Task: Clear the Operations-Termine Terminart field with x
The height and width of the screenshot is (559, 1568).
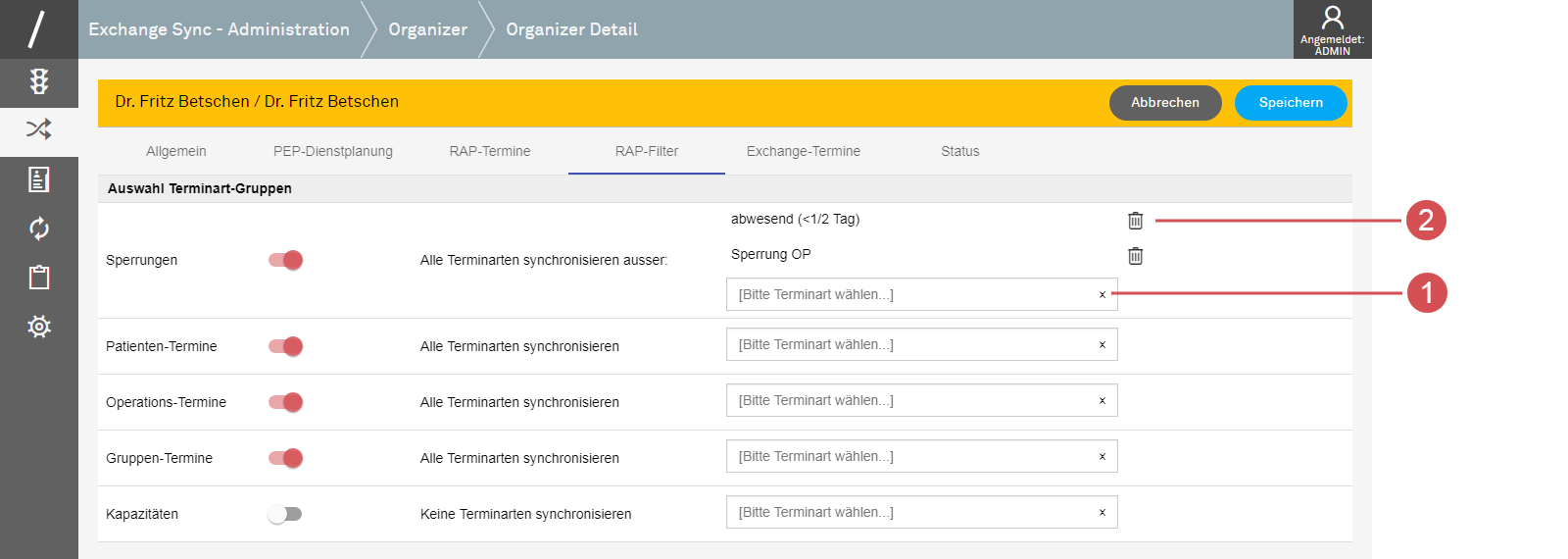Action: pos(1102,401)
